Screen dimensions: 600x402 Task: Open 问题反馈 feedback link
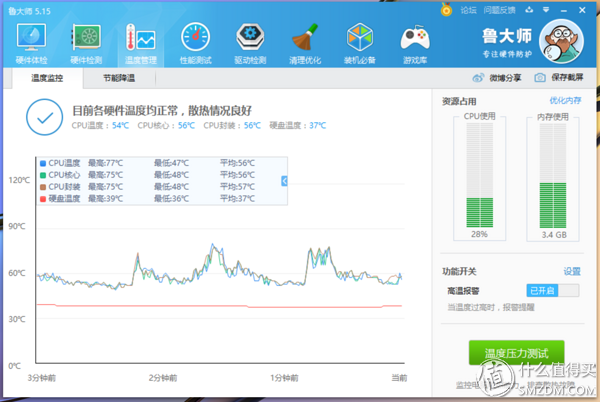499,10
